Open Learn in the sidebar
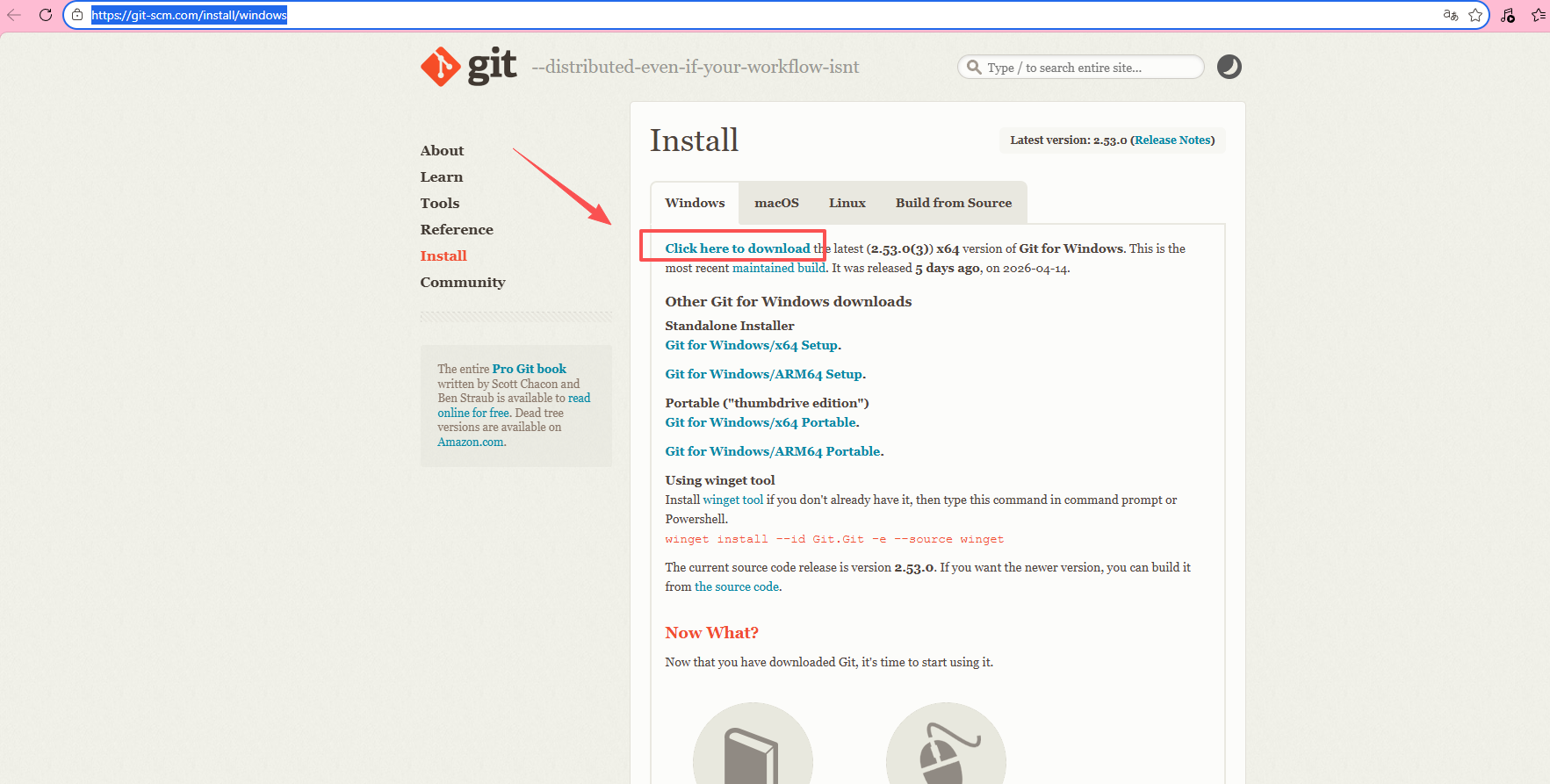The width and height of the screenshot is (1550, 784). (x=441, y=177)
